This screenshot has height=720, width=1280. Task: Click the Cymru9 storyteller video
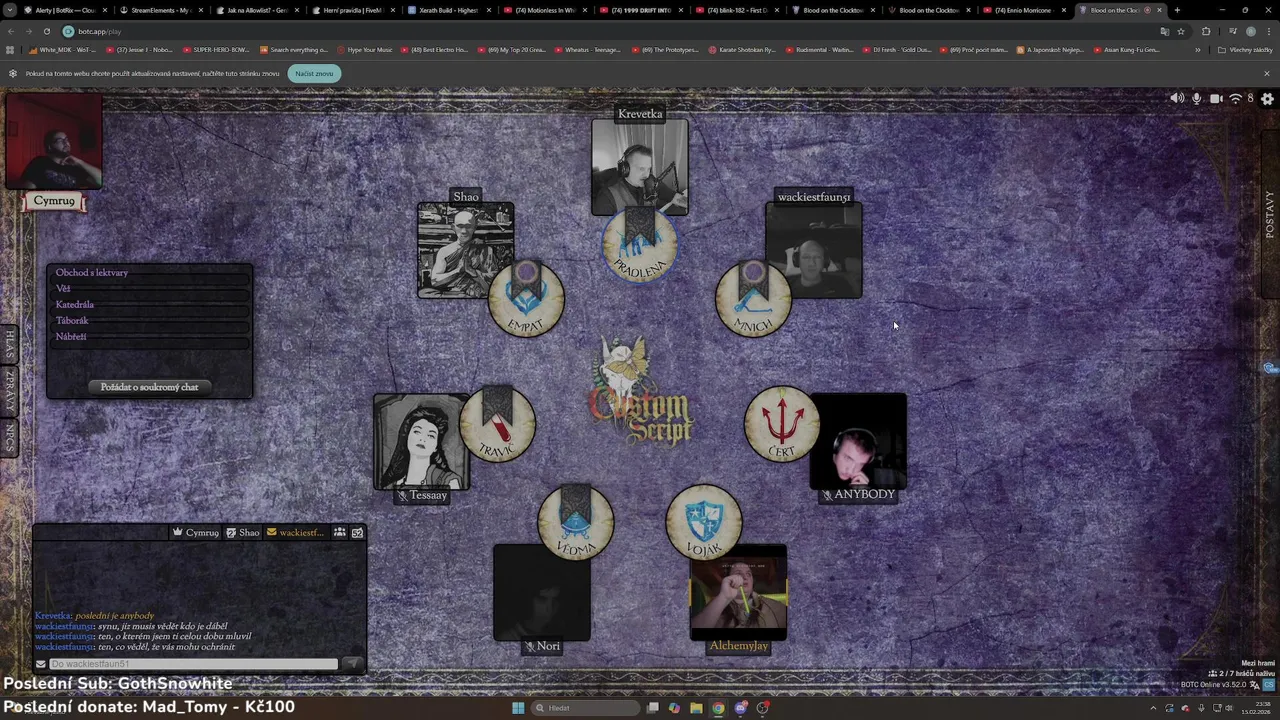coord(54,142)
